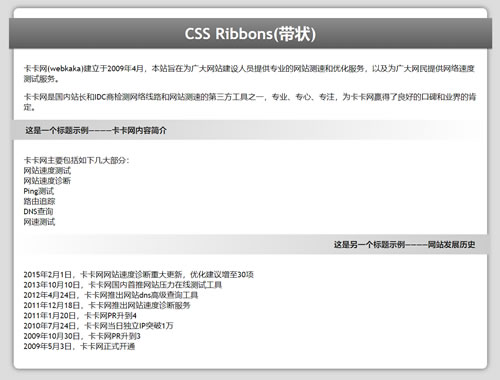This screenshot has height=380, width=500.
Task: Click the 网站速度测试 list line
Action: click(47, 171)
